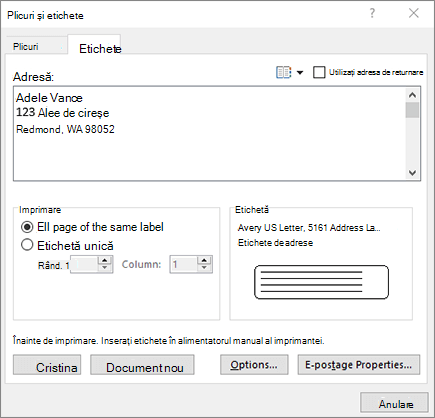435x418 pixels.
Task: Increase the Rând spinner value
Action: pyautogui.click(x=105, y=260)
